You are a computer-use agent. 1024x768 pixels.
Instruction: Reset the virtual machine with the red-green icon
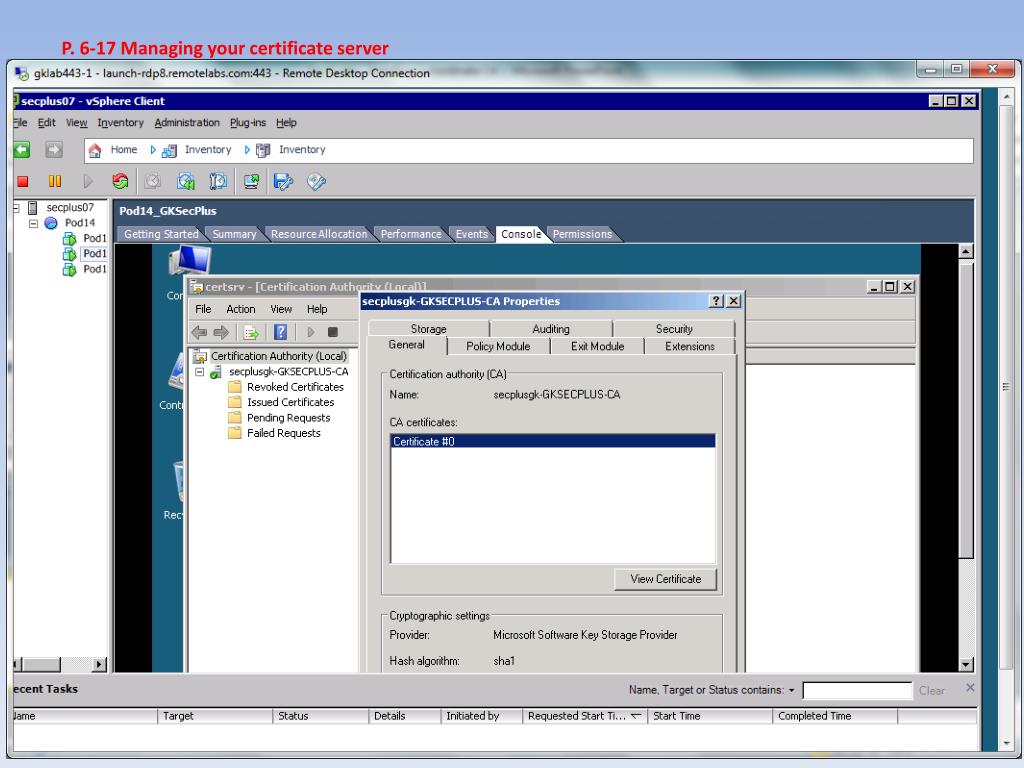120,182
